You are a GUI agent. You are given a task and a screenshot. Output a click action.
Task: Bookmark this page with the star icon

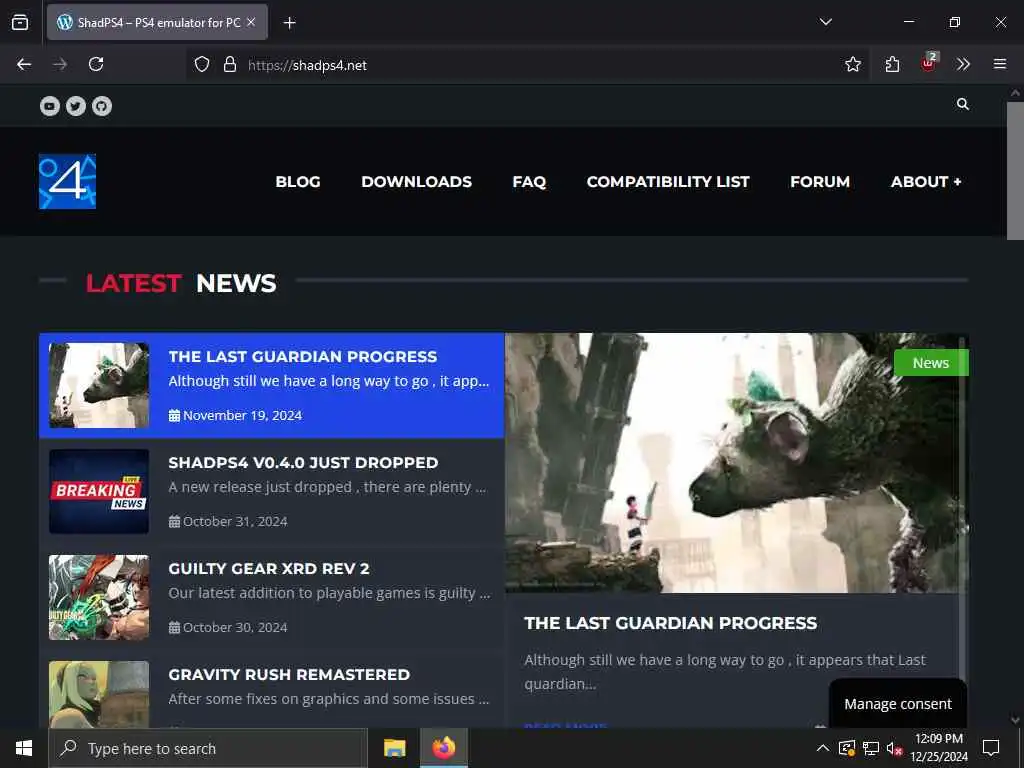coord(853,64)
